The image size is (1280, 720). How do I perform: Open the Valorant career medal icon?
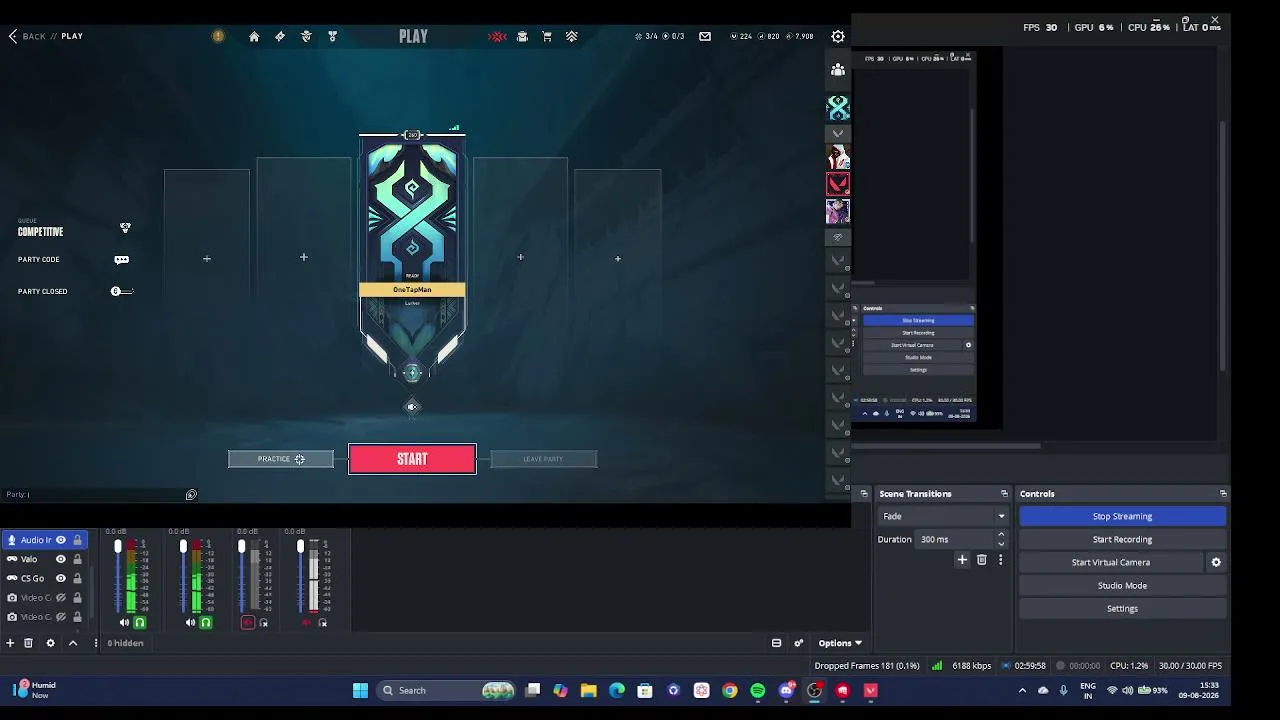tap(332, 36)
